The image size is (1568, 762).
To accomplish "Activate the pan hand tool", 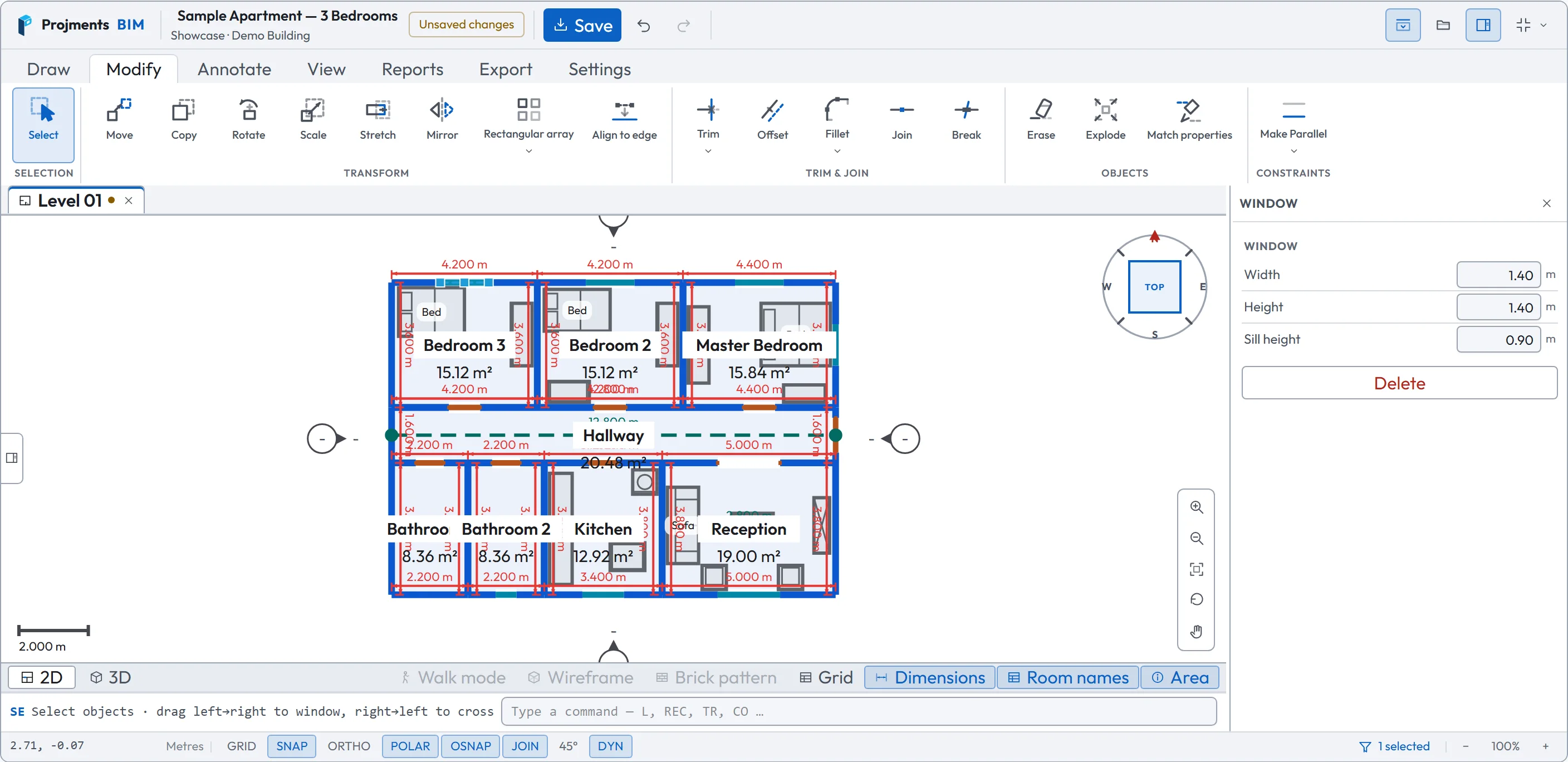I will click(x=1196, y=632).
